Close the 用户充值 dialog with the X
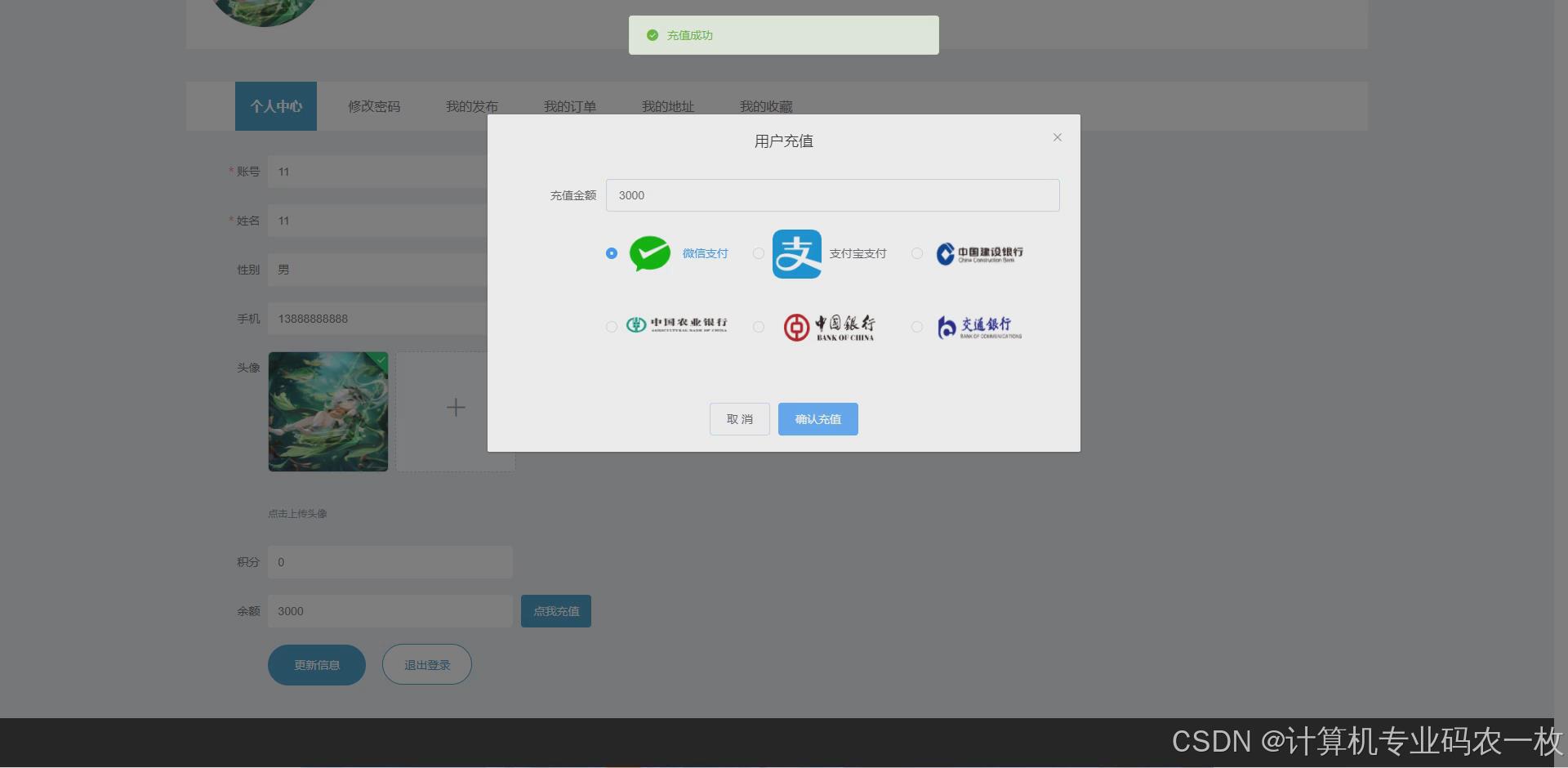This screenshot has width=1568, height=768. tap(1058, 137)
